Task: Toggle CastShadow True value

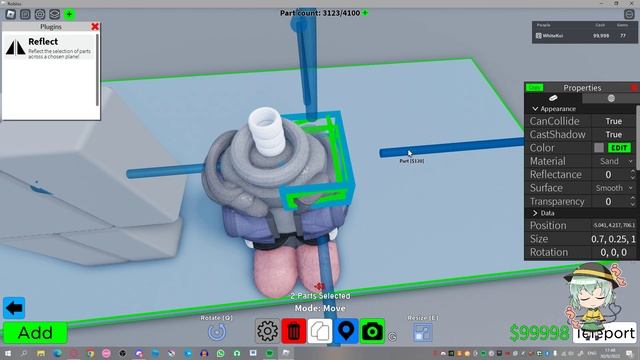Action: click(x=613, y=134)
